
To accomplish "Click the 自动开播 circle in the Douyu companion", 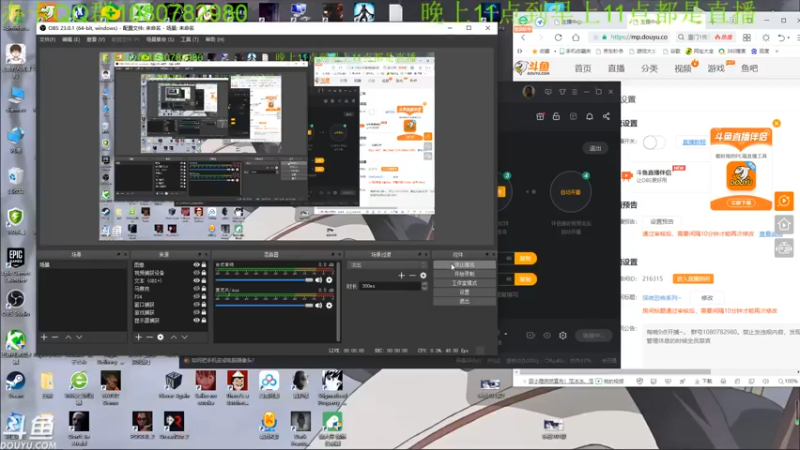I will (570, 192).
